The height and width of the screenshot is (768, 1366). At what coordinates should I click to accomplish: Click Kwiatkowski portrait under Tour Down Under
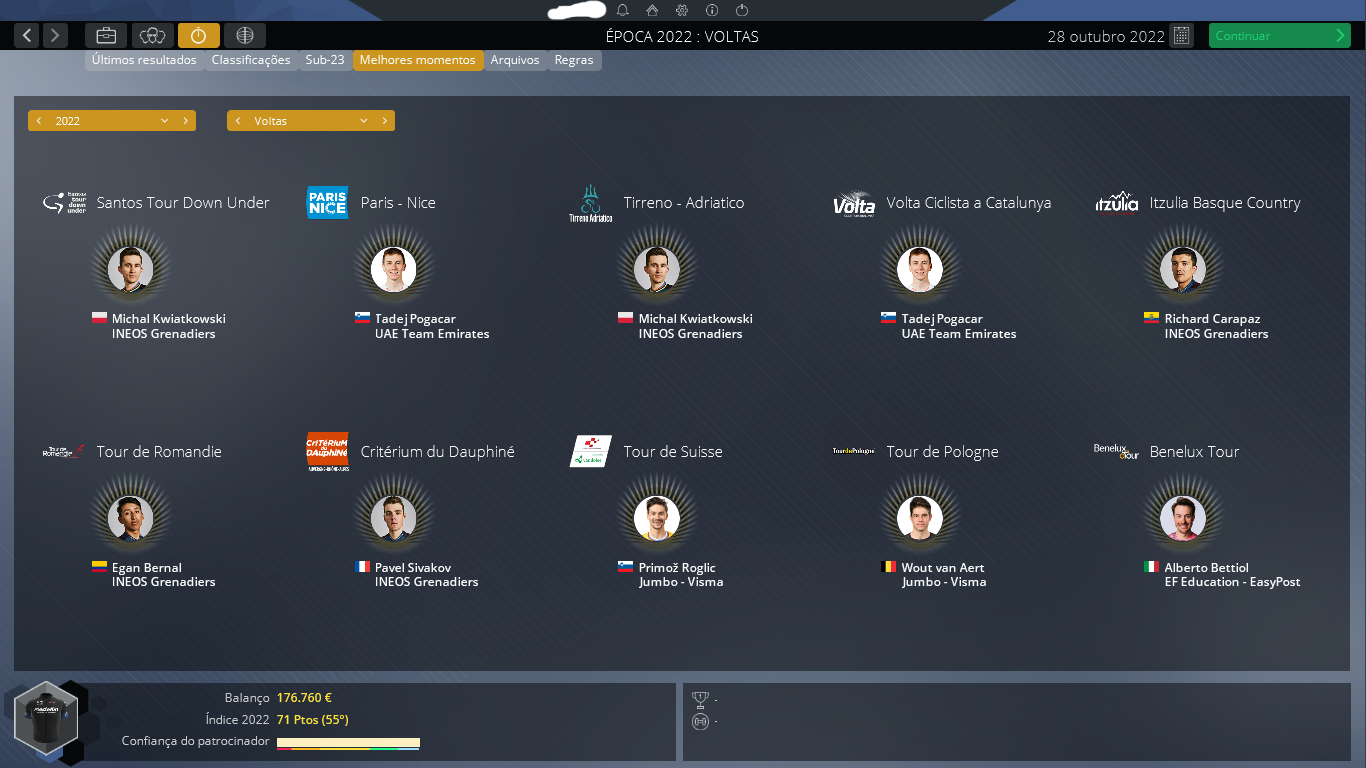[x=130, y=270]
